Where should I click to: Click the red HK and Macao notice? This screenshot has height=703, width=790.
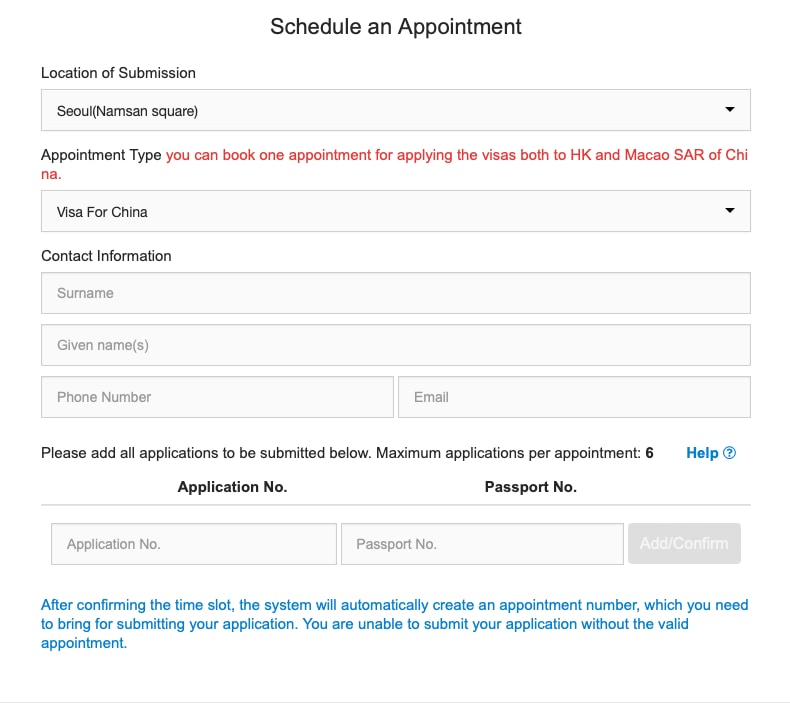click(456, 156)
